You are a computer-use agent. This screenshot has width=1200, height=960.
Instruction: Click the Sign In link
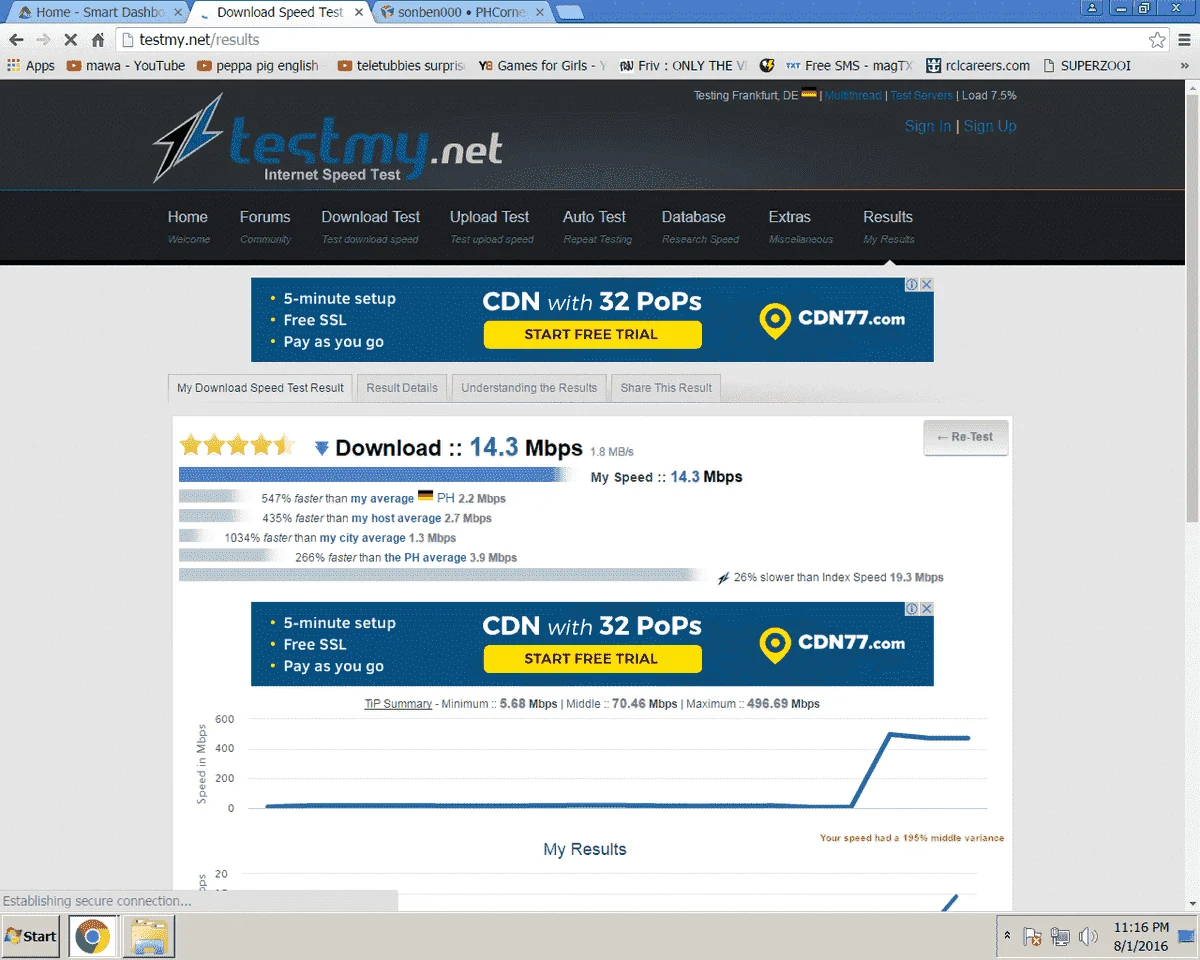point(927,126)
